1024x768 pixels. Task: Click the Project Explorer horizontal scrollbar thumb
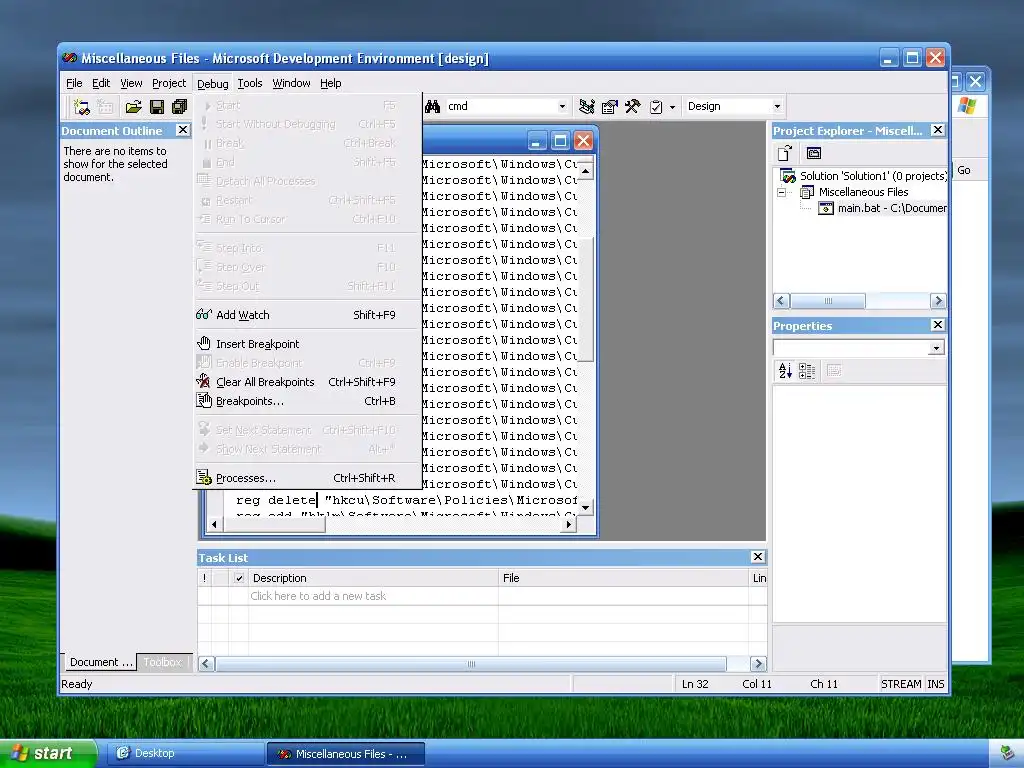coord(828,300)
